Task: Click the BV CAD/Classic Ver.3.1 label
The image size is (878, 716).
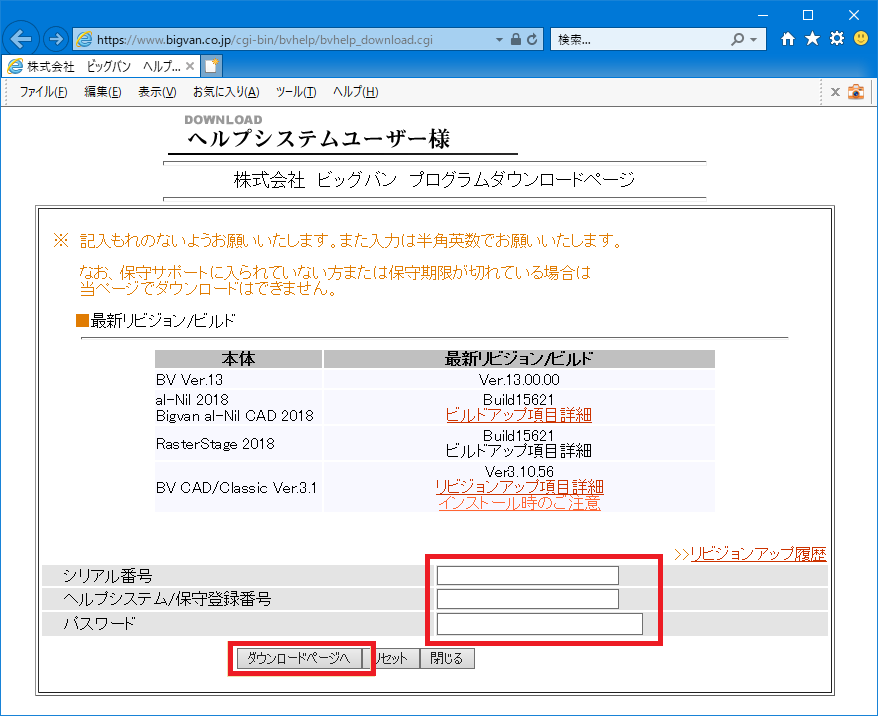Action: coord(236,488)
